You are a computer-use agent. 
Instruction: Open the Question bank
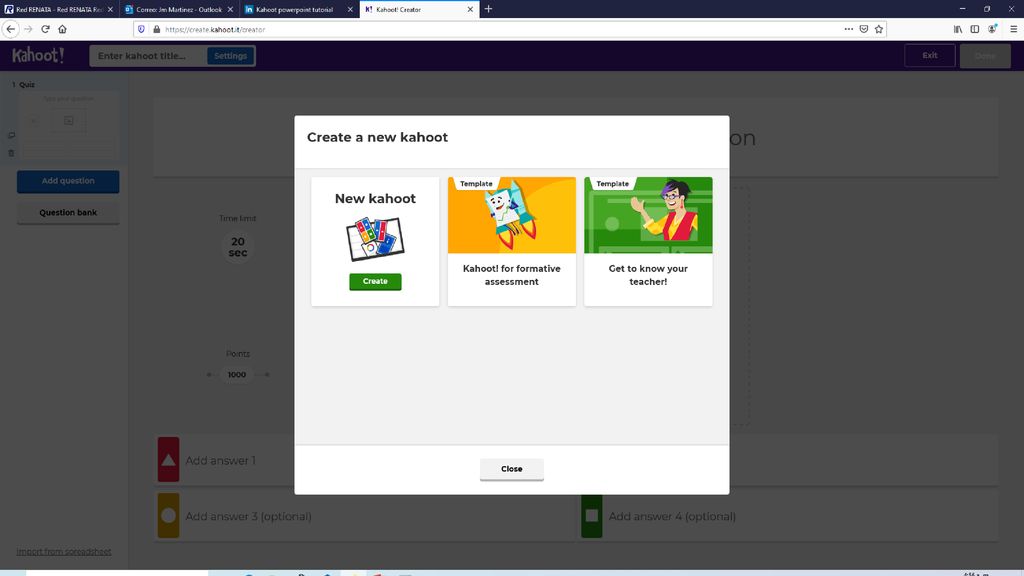click(68, 213)
